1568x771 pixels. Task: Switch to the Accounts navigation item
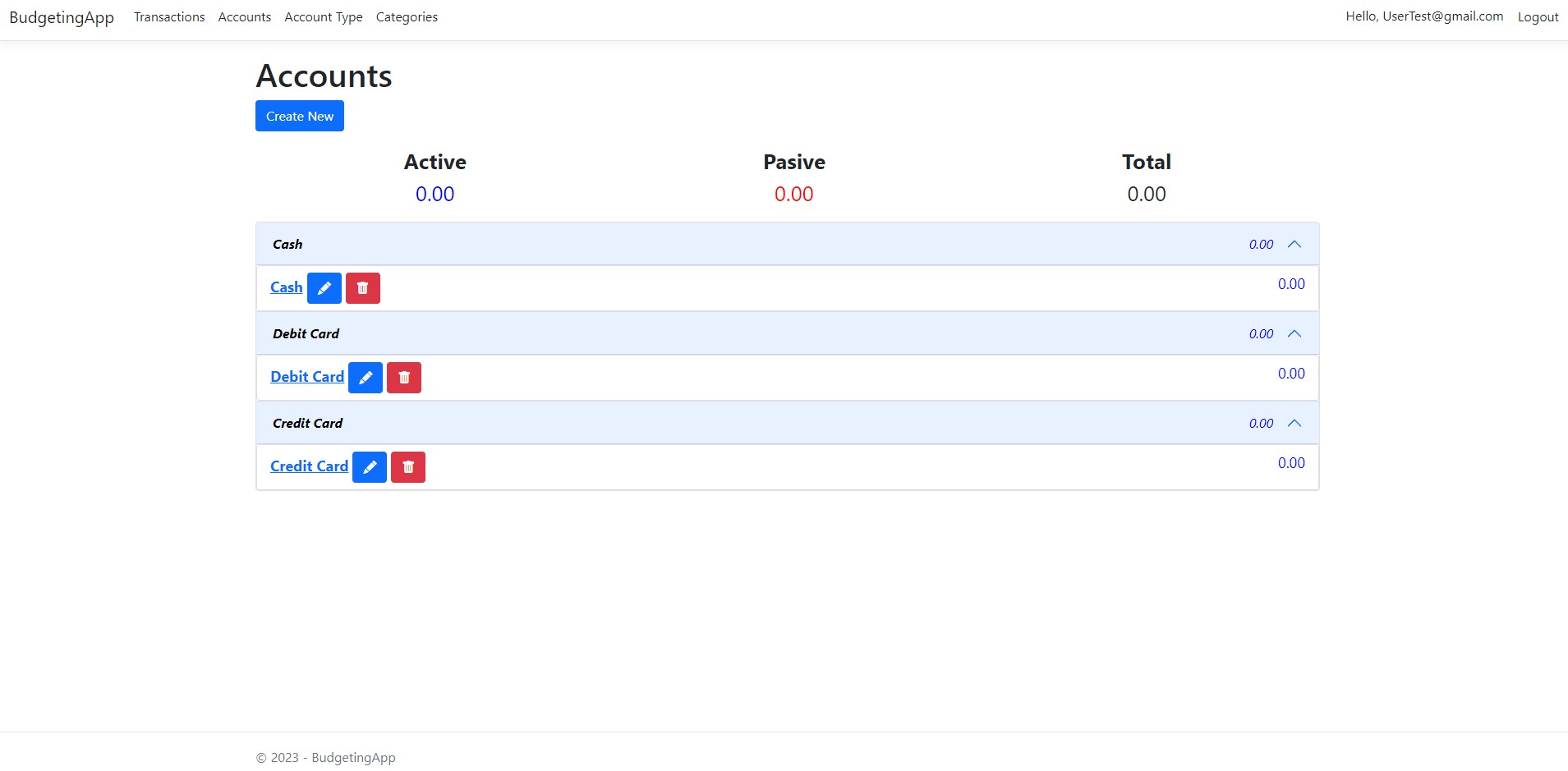244,16
